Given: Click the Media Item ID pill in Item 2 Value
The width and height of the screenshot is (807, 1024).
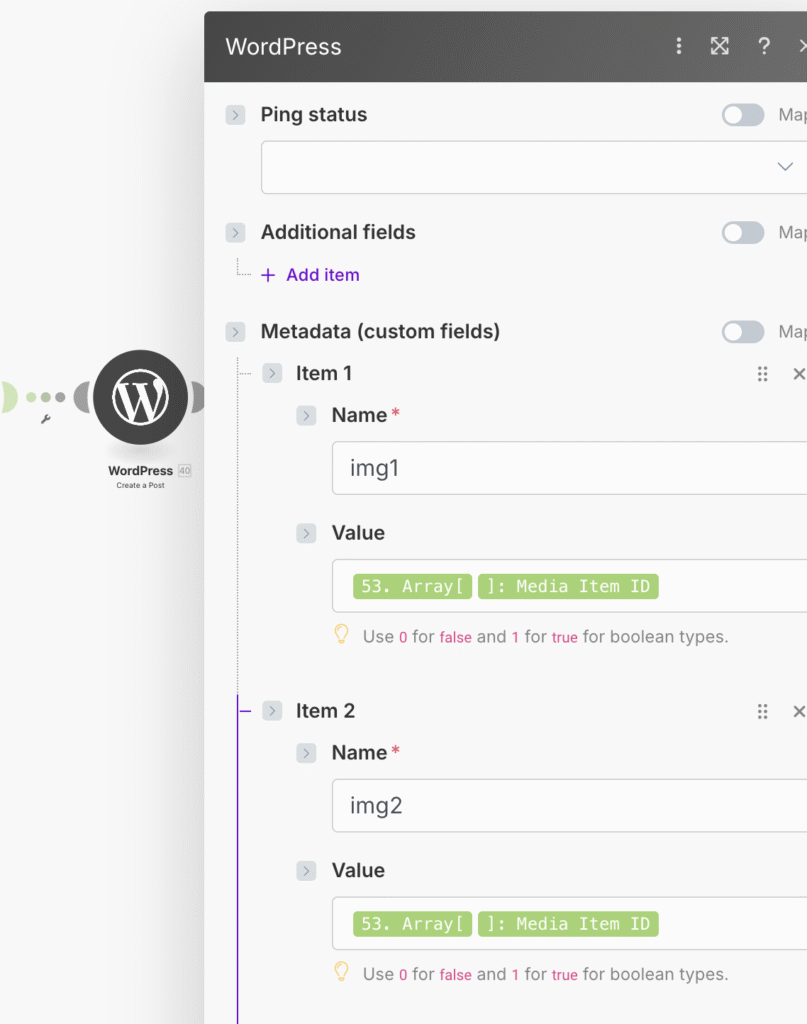Looking at the screenshot, I should [x=569, y=924].
